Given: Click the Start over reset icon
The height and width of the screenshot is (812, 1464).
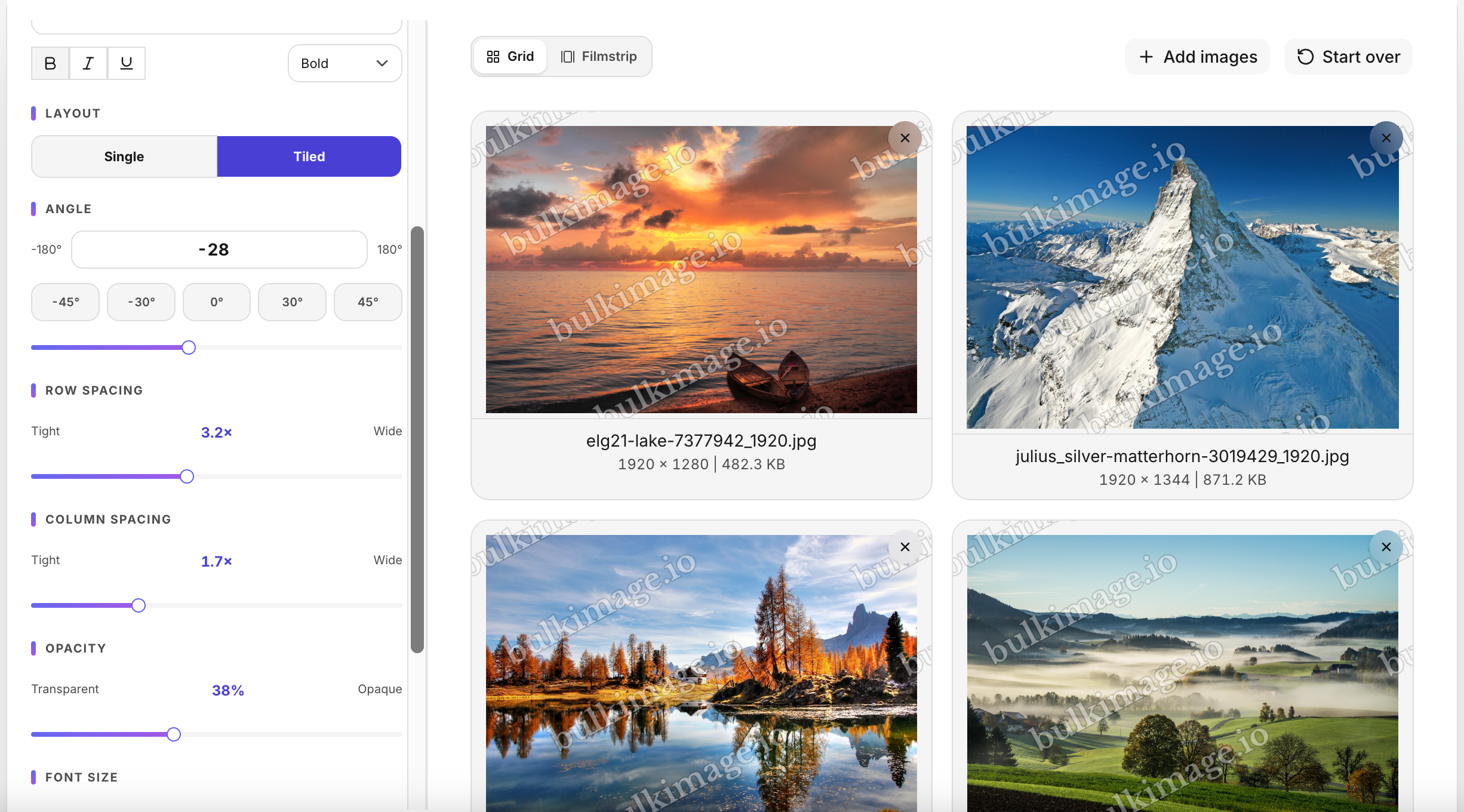Looking at the screenshot, I should pos(1305,57).
